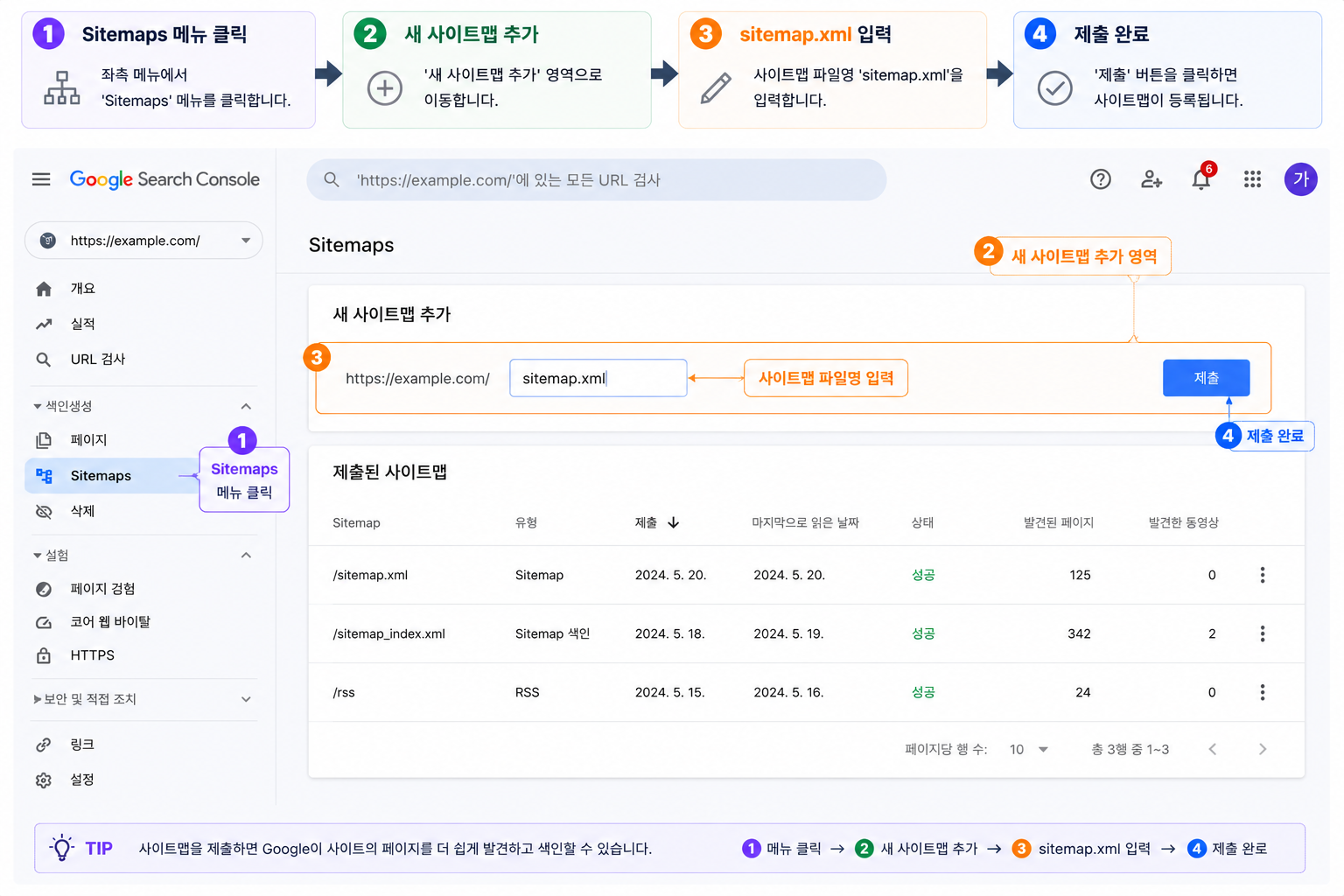
Task: Go to the next table page
Action: (1263, 749)
